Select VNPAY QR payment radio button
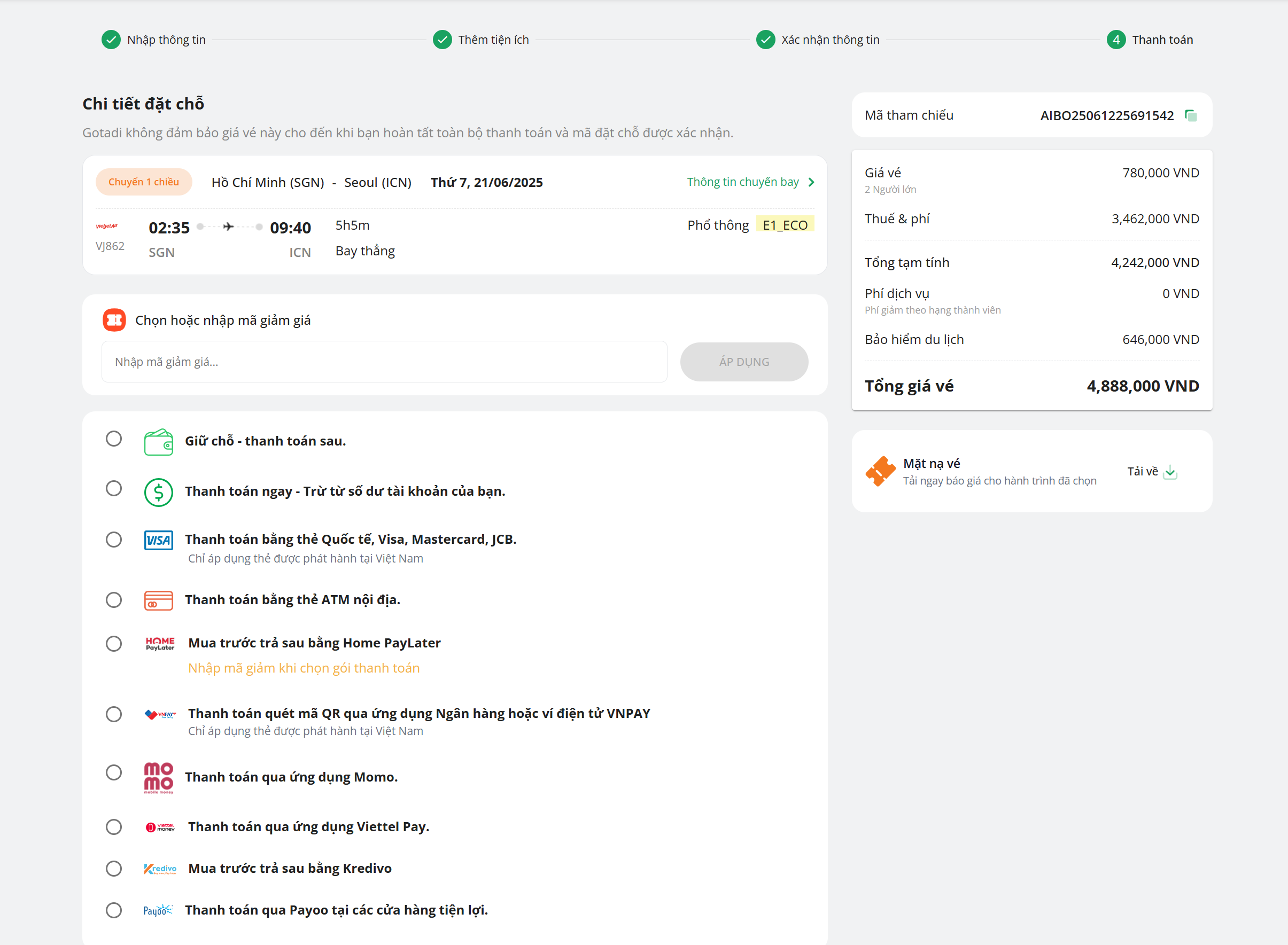Screen dimensions: 1288x945 click(114, 714)
